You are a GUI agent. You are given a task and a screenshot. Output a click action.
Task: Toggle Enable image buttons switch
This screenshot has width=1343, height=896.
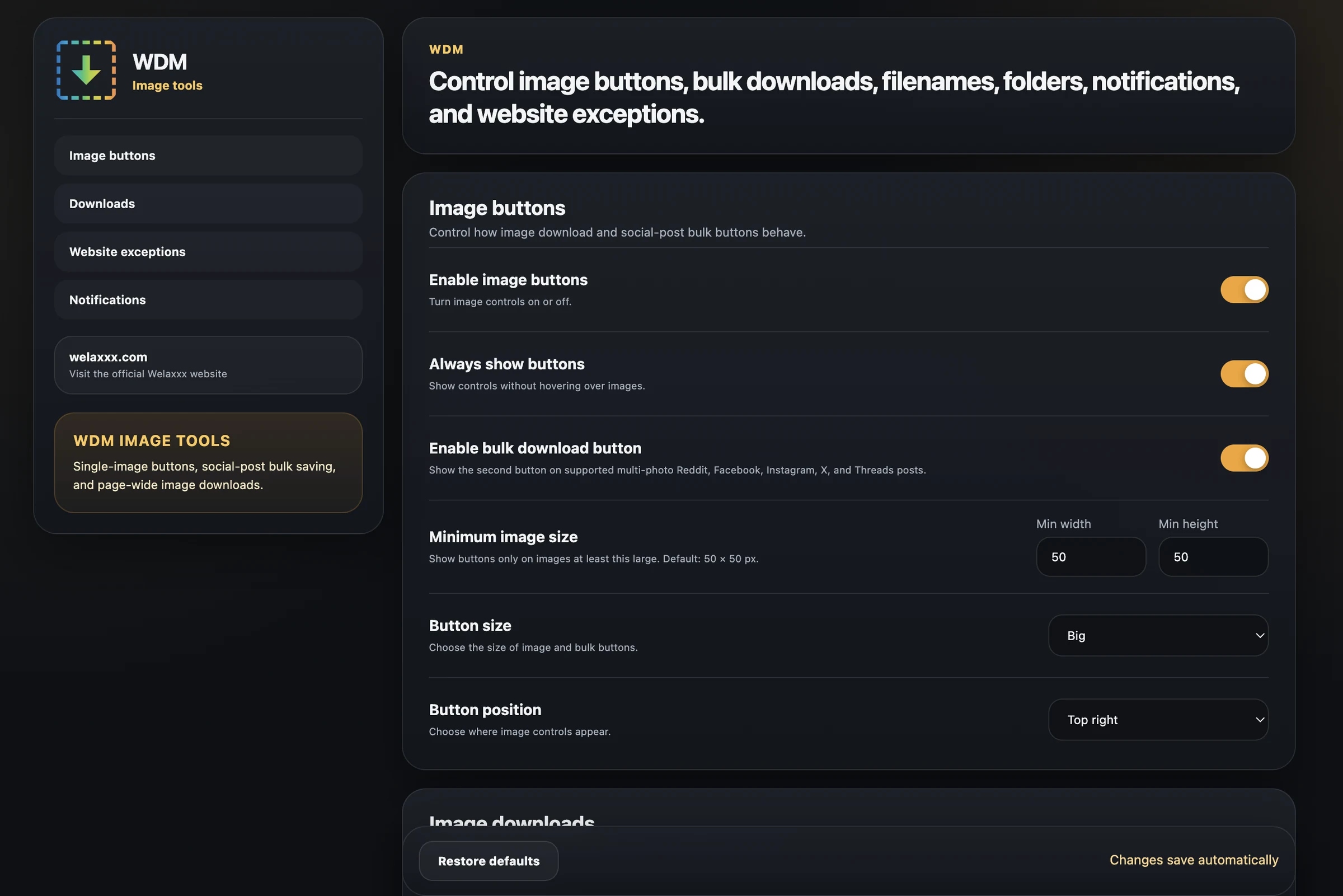pyautogui.click(x=1244, y=290)
